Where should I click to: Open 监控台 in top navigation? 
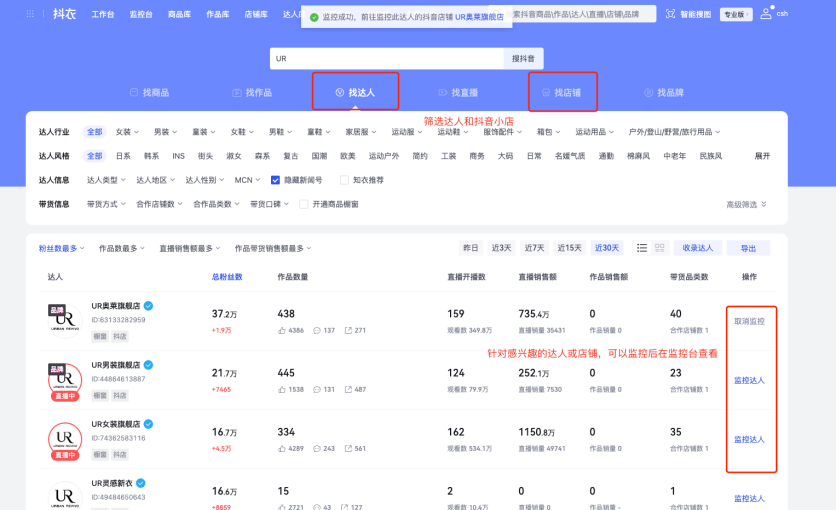tap(141, 14)
